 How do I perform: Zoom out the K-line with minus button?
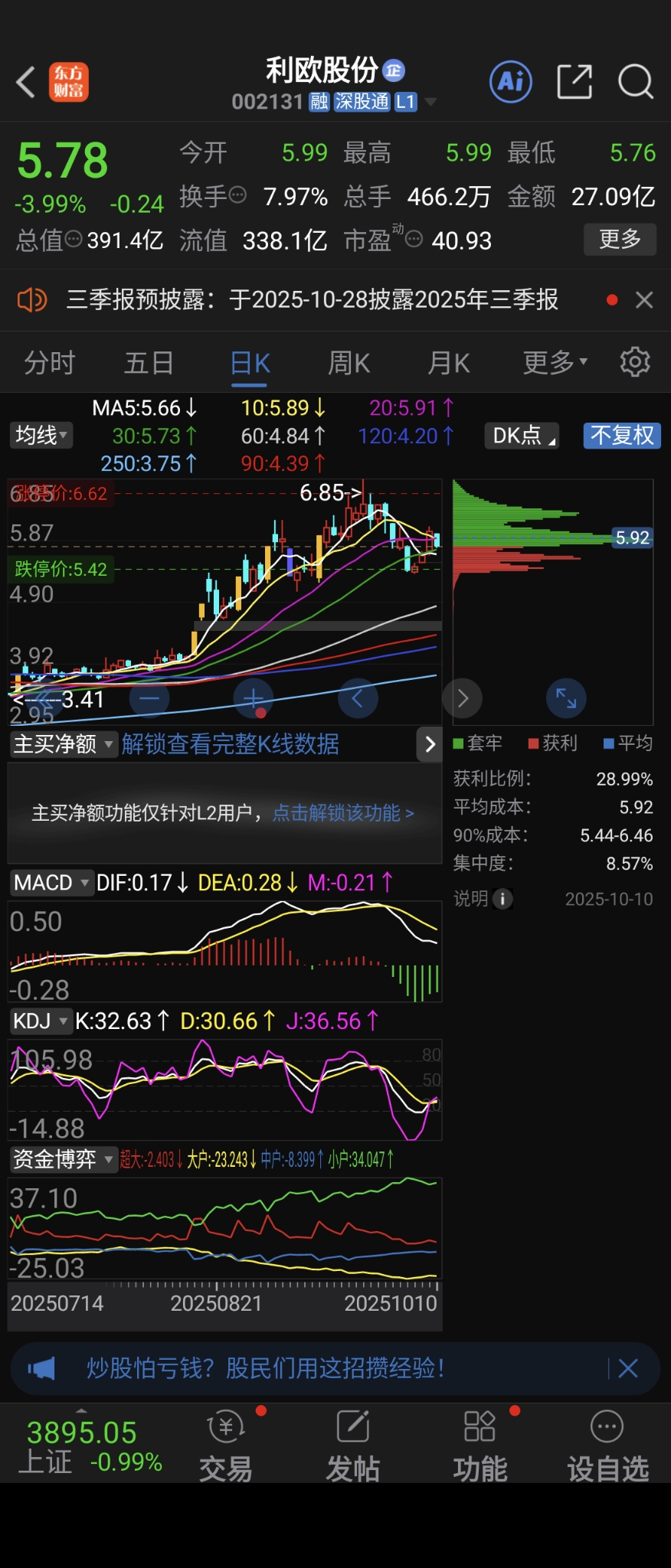[x=149, y=698]
